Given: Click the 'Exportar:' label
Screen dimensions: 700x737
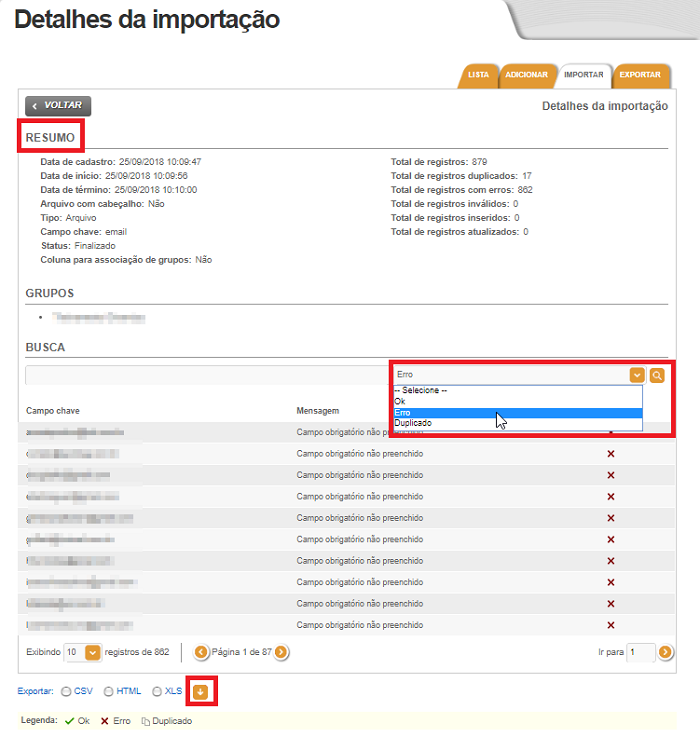Looking at the screenshot, I should [35, 691].
